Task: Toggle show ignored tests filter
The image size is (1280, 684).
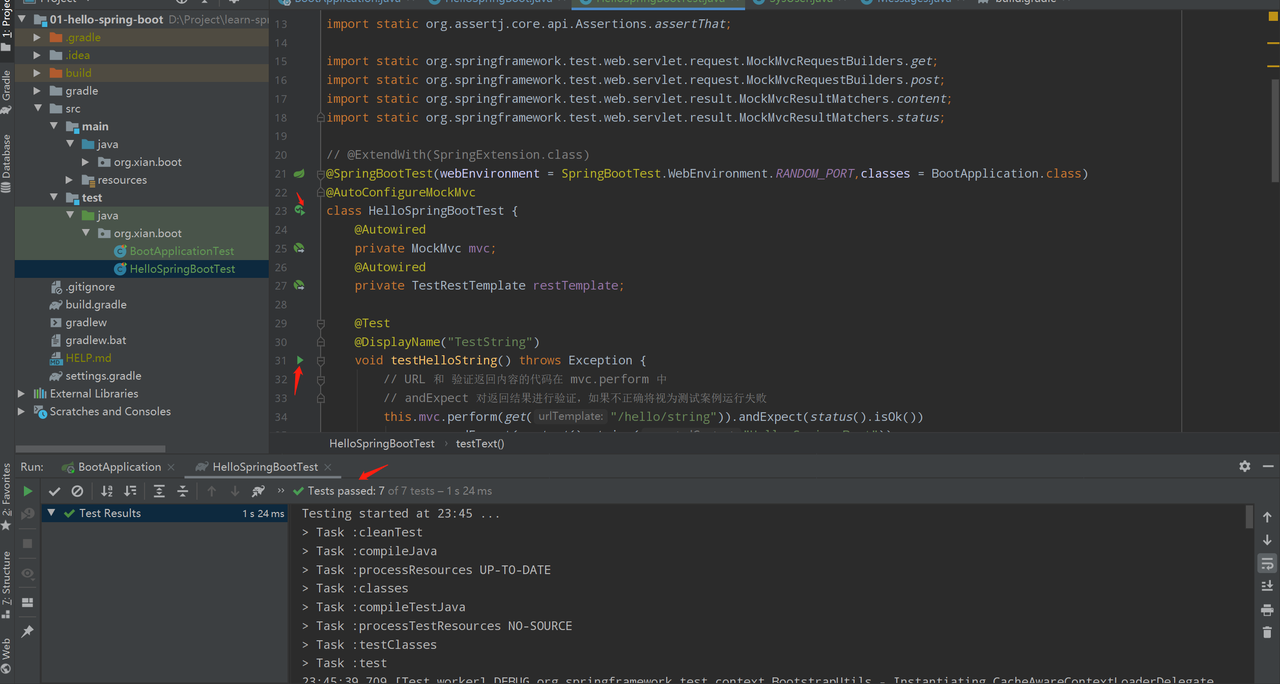Action: (x=77, y=491)
